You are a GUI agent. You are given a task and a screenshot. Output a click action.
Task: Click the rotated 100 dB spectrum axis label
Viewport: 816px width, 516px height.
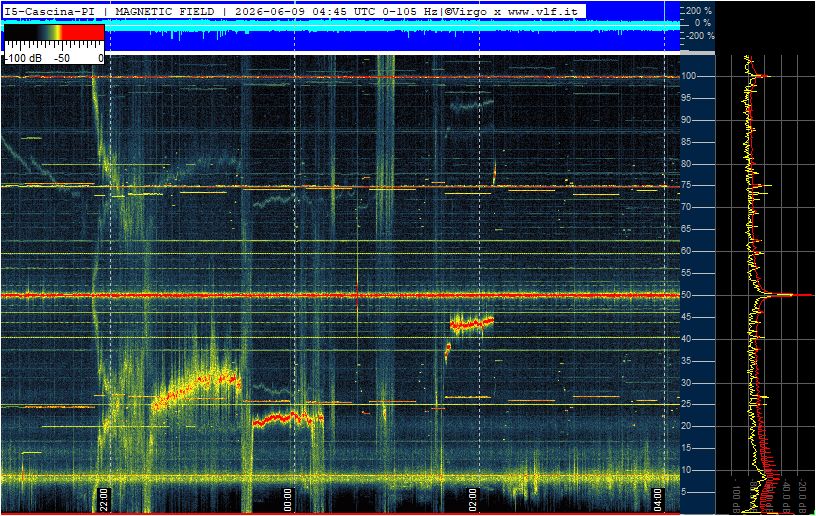point(736,496)
